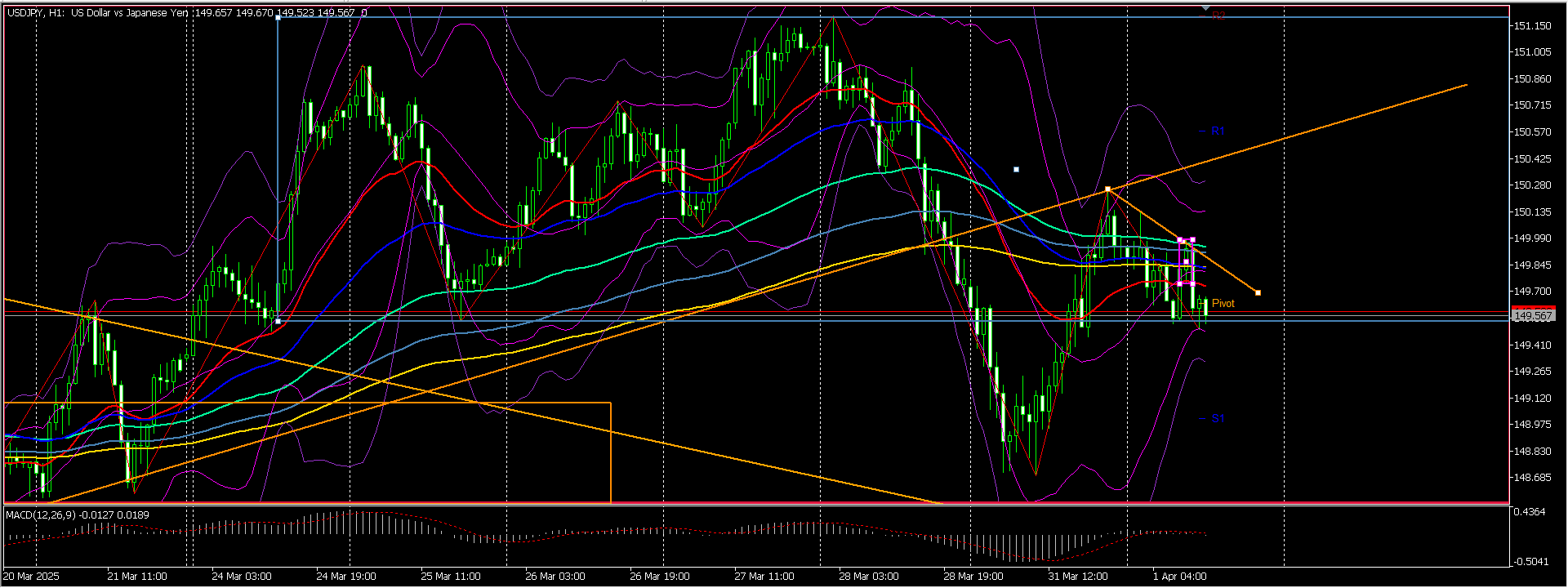This screenshot has height=588, width=1568.
Task: Select the white anchor ending the descending orange trendline
Action: (1258, 292)
